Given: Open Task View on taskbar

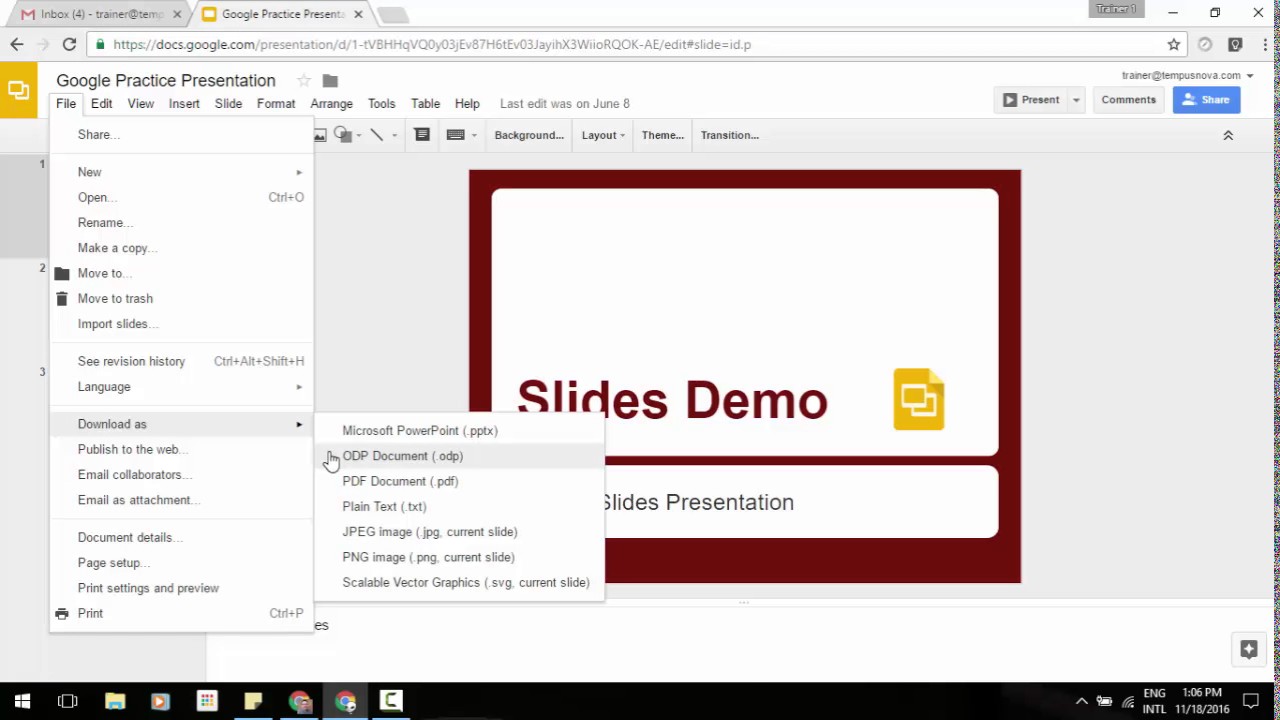Looking at the screenshot, I should pyautogui.click(x=68, y=701).
